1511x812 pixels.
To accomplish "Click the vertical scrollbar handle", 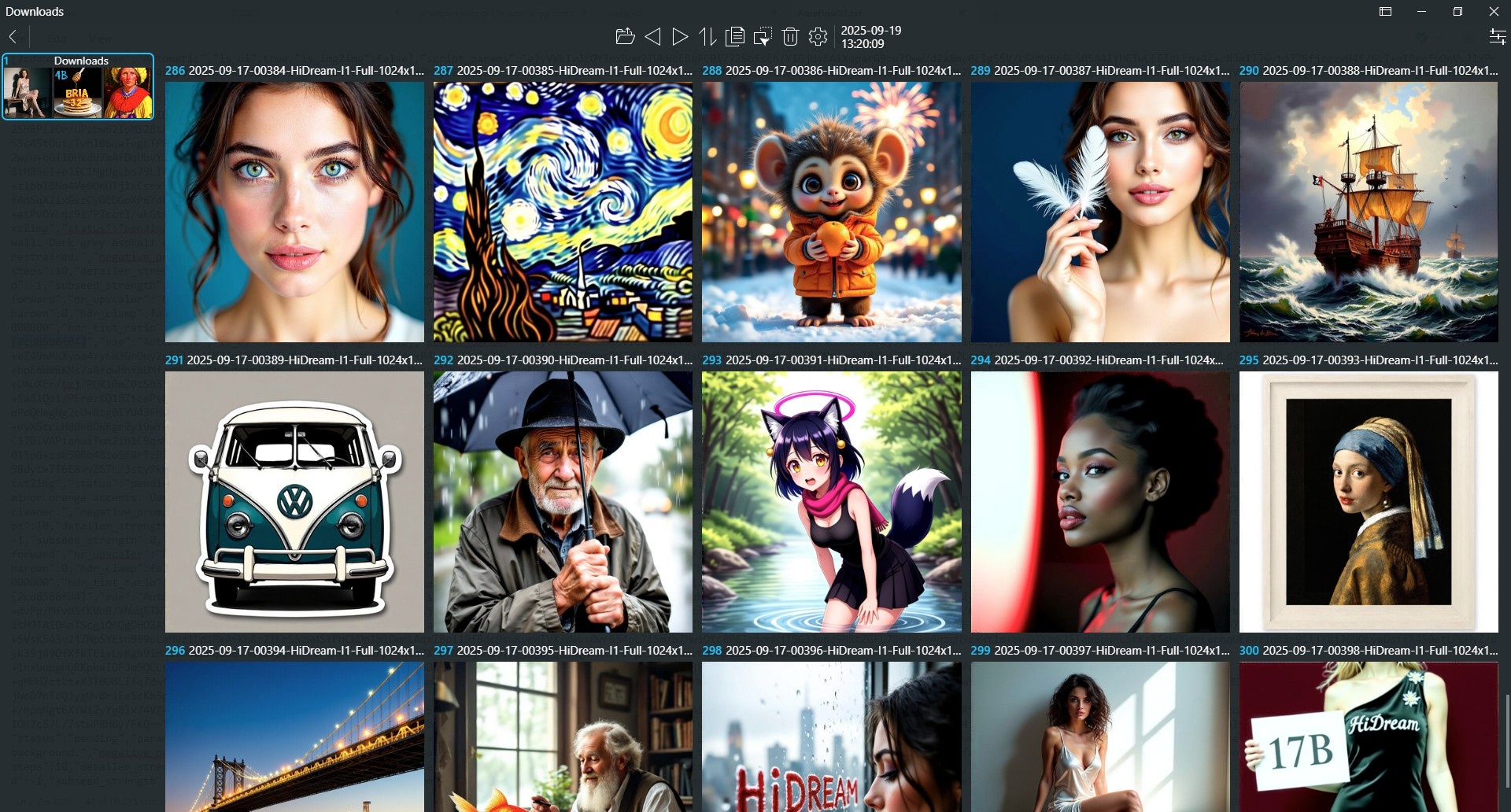I will [1506, 740].
